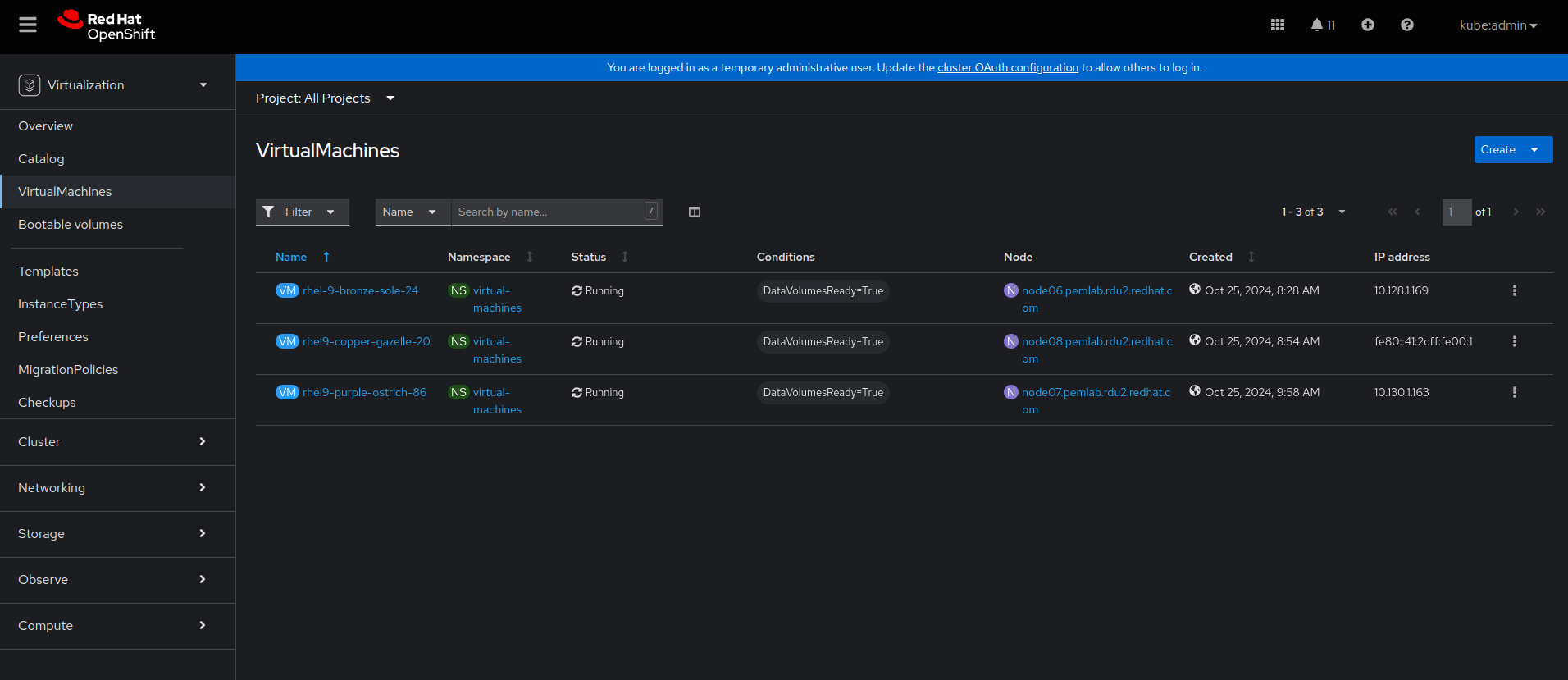This screenshot has height=680, width=1568.
Task: Open the application launcher grid icon
Action: click(x=1277, y=25)
